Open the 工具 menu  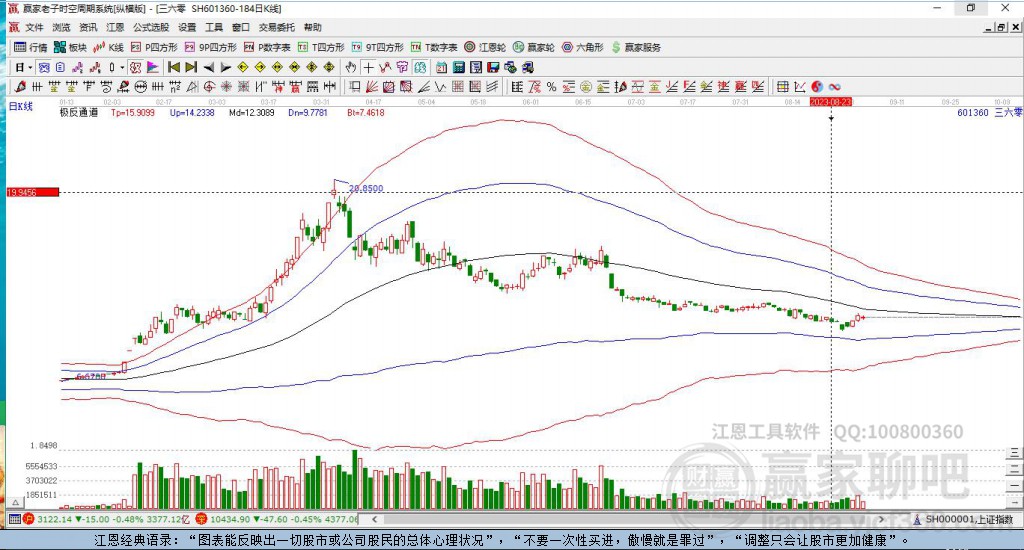[214, 27]
